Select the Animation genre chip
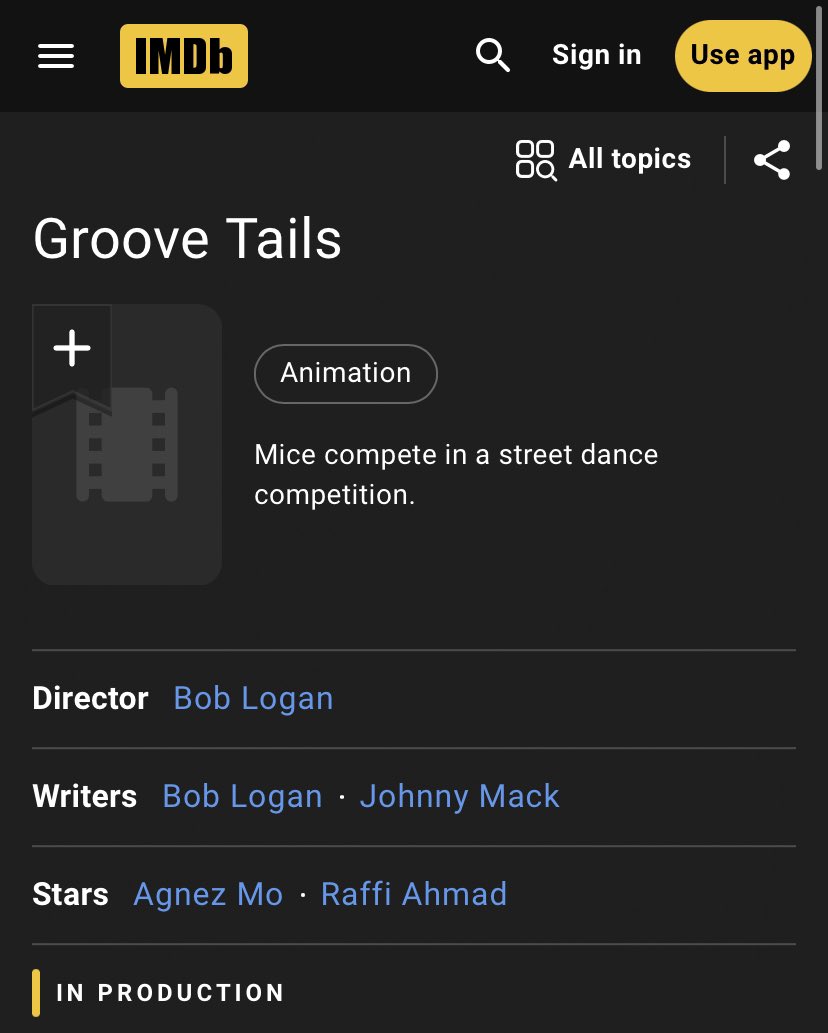The image size is (828, 1033). click(346, 374)
